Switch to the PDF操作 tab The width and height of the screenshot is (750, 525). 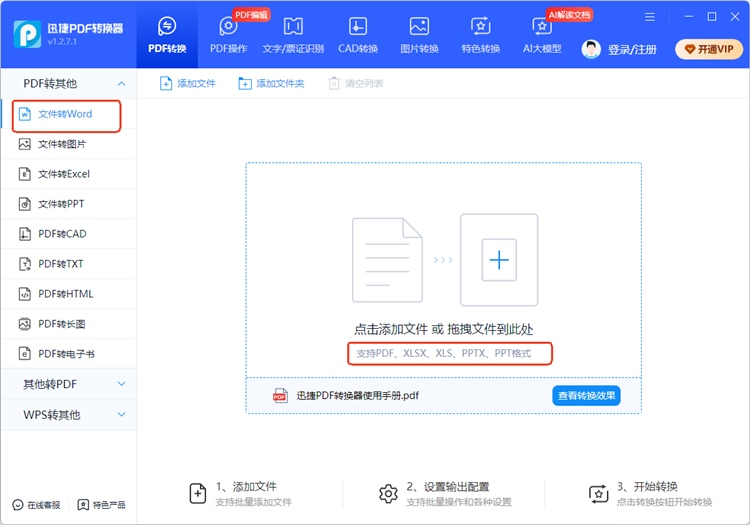click(x=228, y=34)
